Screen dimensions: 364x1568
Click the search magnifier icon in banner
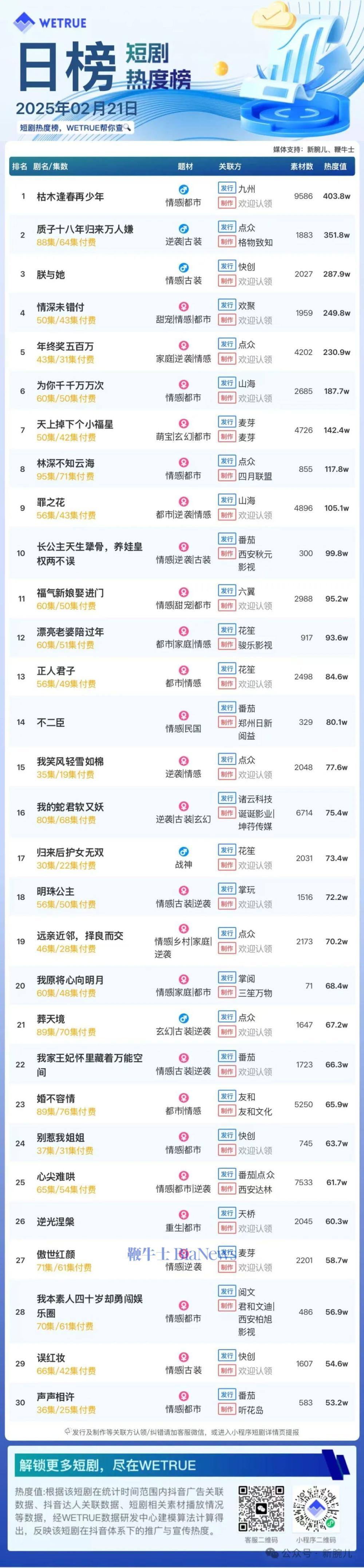tap(128, 128)
